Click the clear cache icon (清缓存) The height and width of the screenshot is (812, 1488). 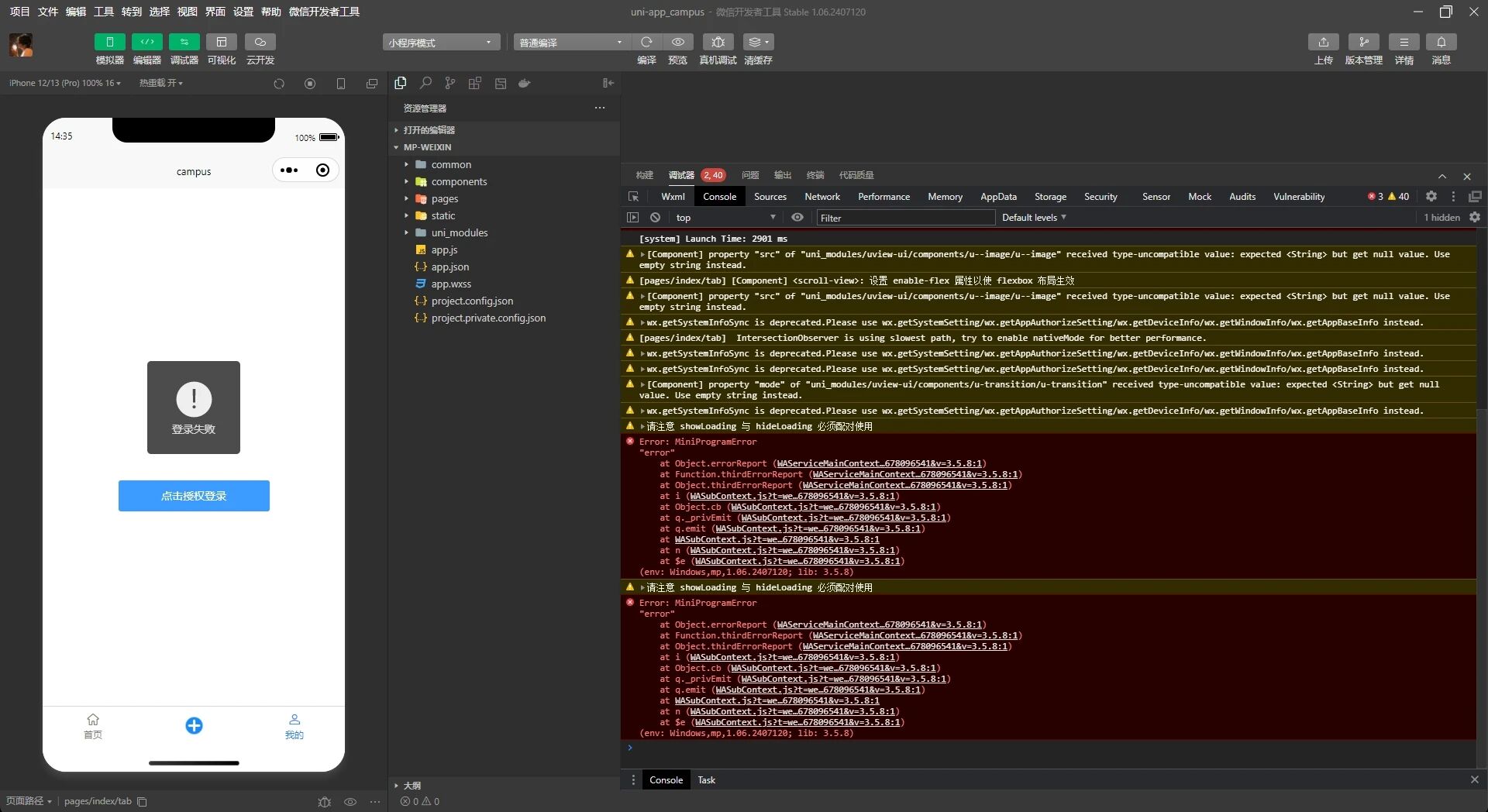pos(758,42)
